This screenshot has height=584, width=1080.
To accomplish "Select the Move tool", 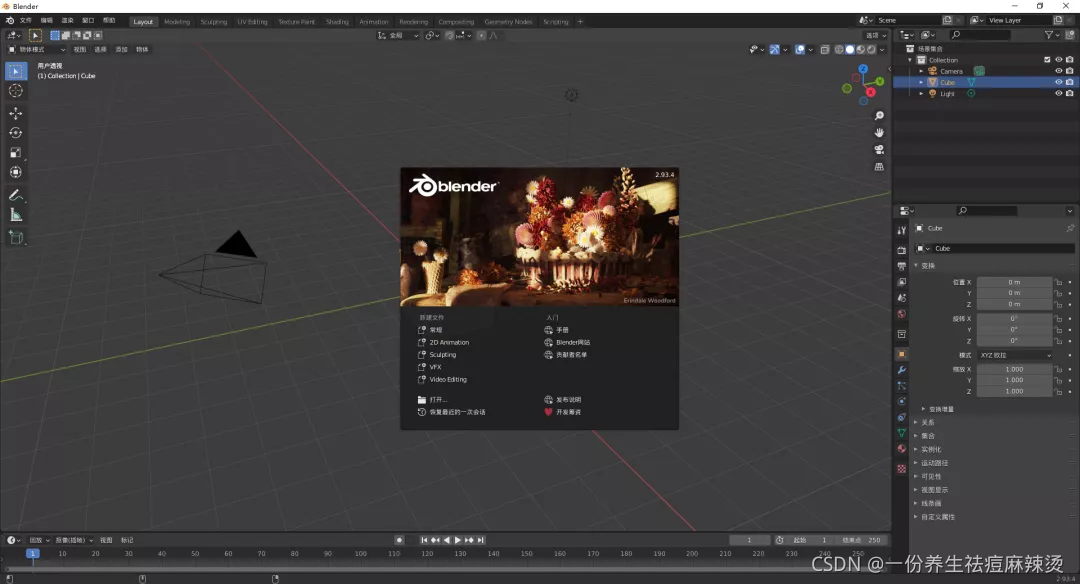I will (x=16, y=113).
